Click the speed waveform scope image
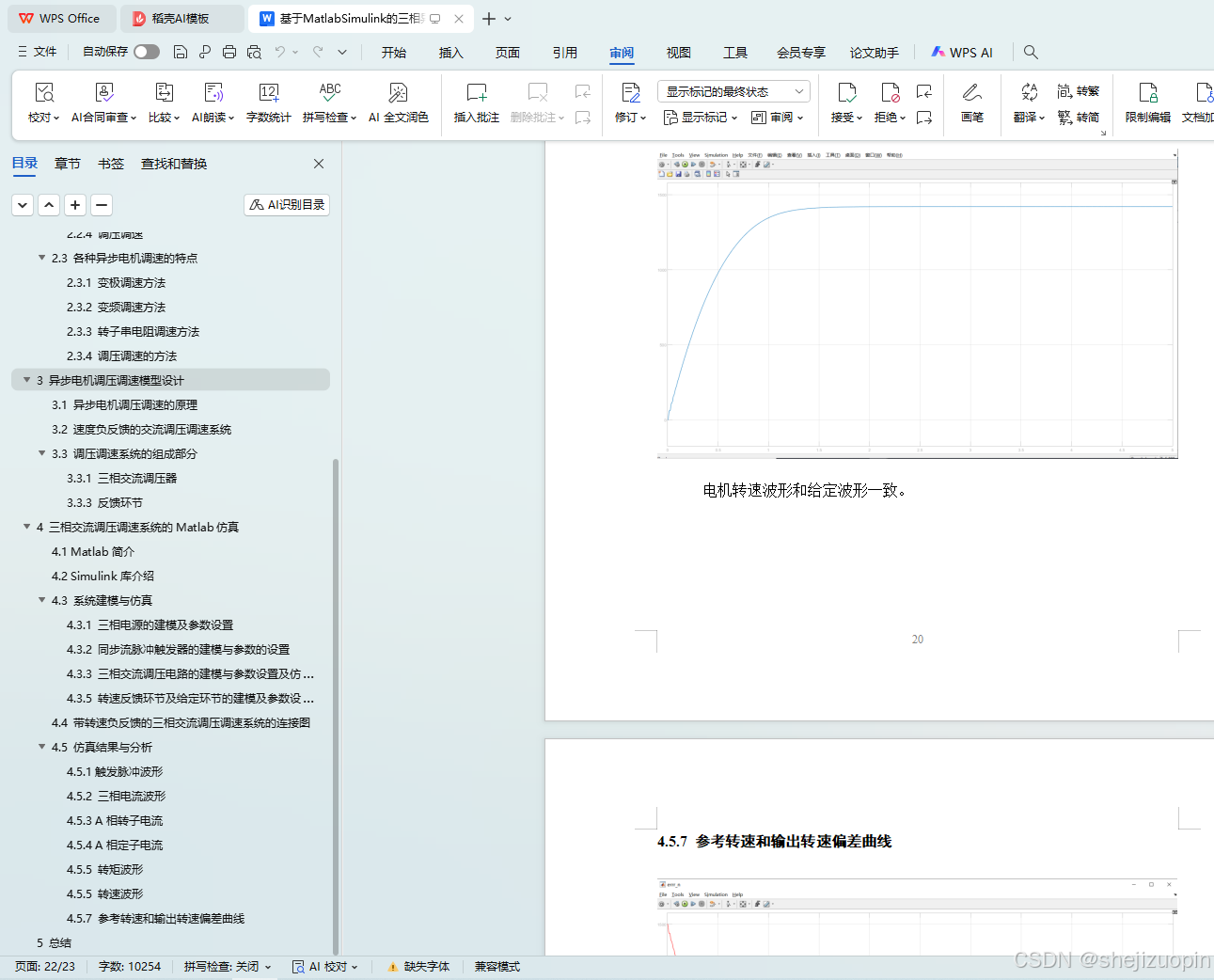The image size is (1214, 980). (917, 305)
